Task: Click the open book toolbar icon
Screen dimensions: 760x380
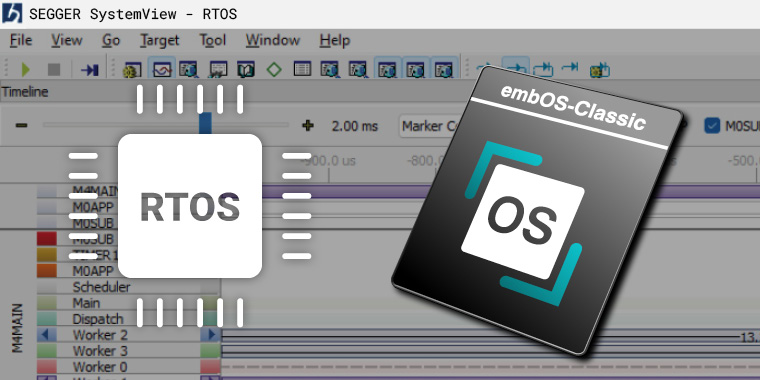Action: pyautogui.click(x=246, y=70)
